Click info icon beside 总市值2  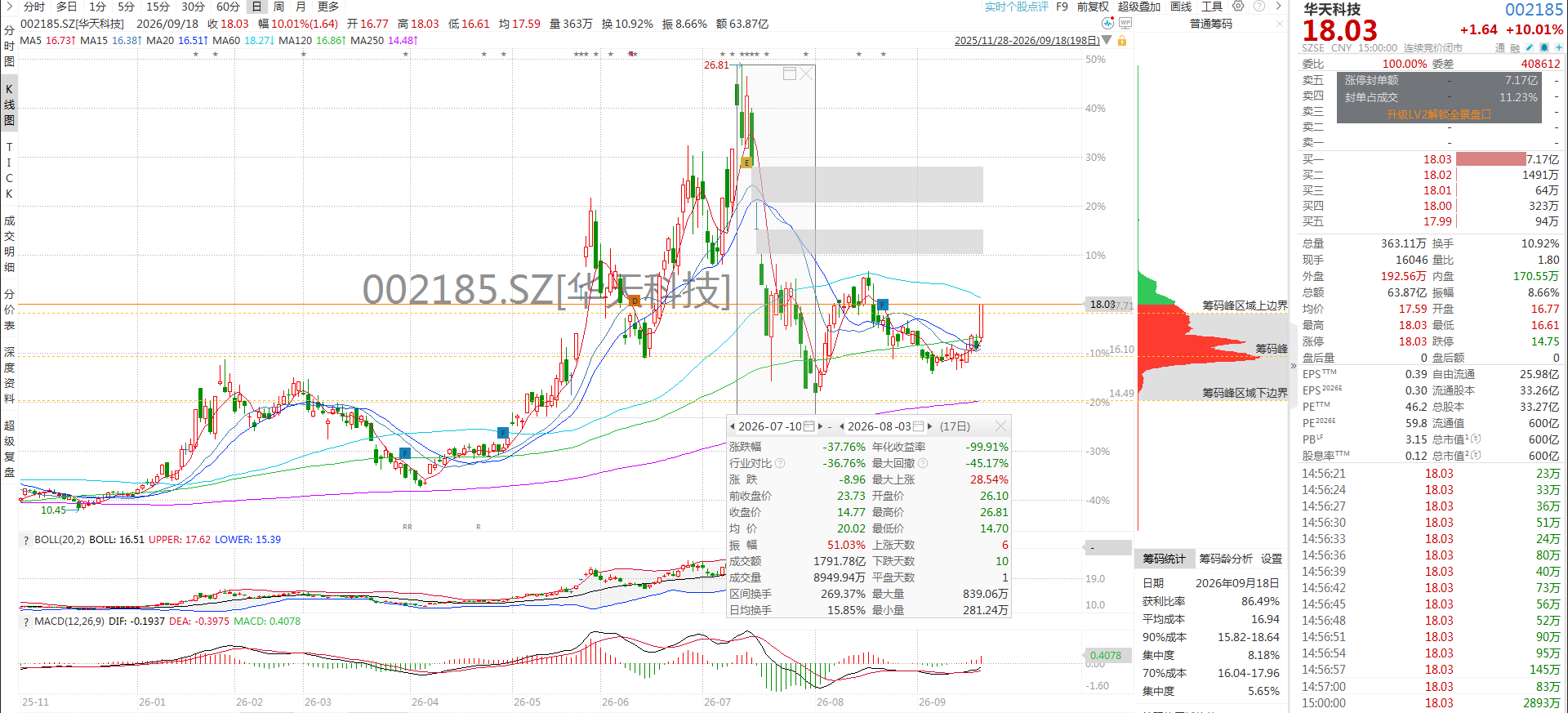[1476, 455]
